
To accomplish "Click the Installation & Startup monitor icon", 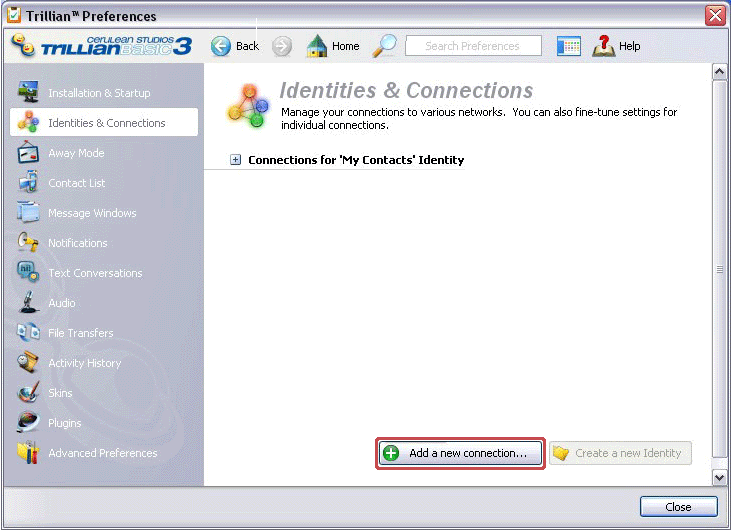I will [x=28, y=92].
